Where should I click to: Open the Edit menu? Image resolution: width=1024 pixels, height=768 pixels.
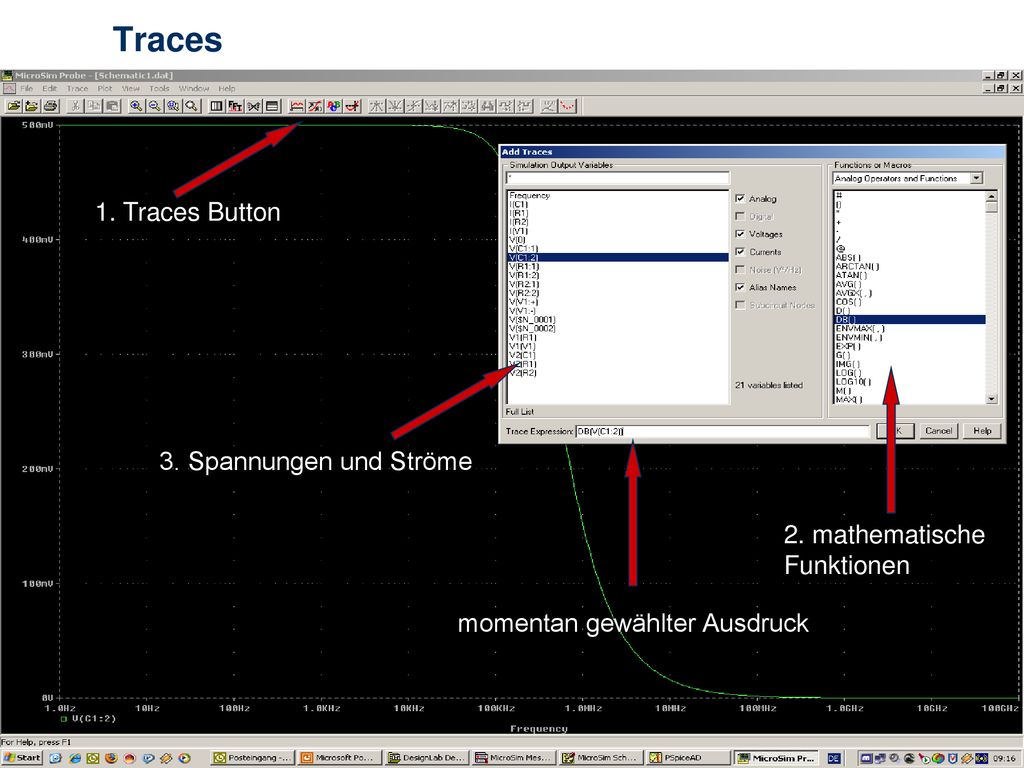tap(50, 88)
